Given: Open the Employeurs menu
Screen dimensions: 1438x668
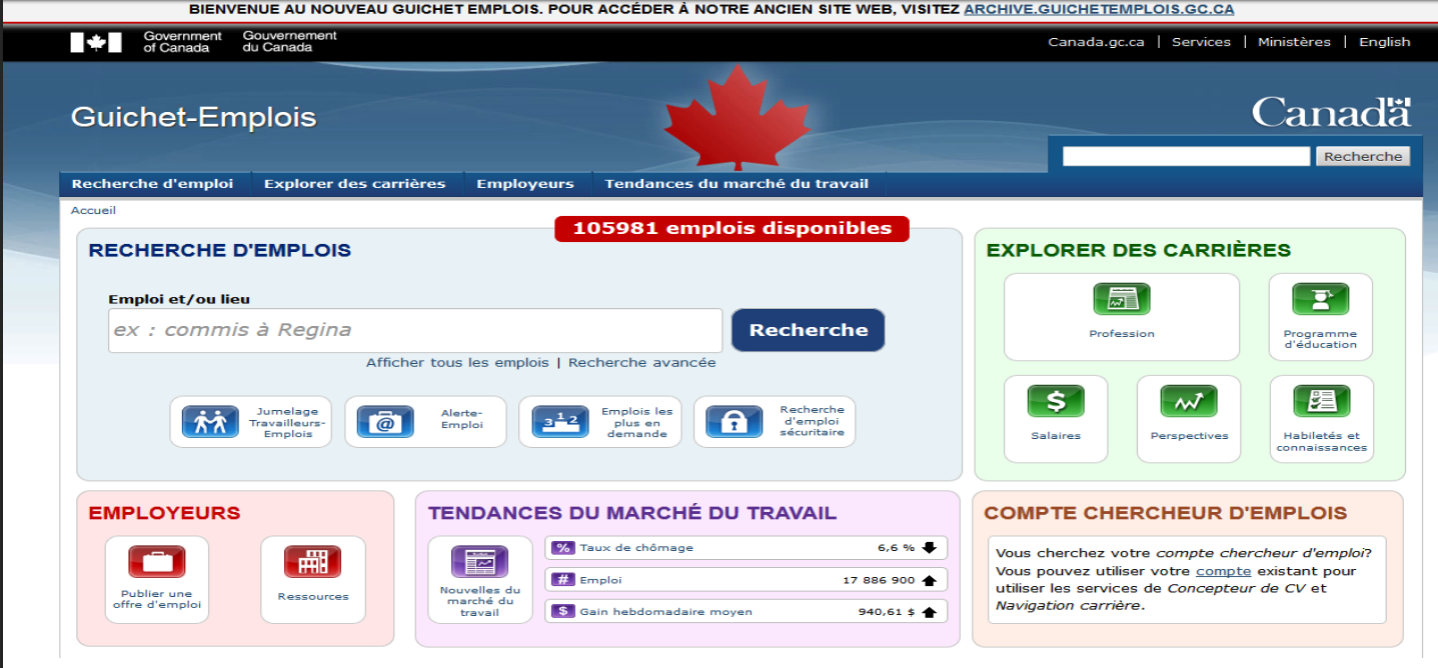Looking at the screenshot, I should 525,184.
